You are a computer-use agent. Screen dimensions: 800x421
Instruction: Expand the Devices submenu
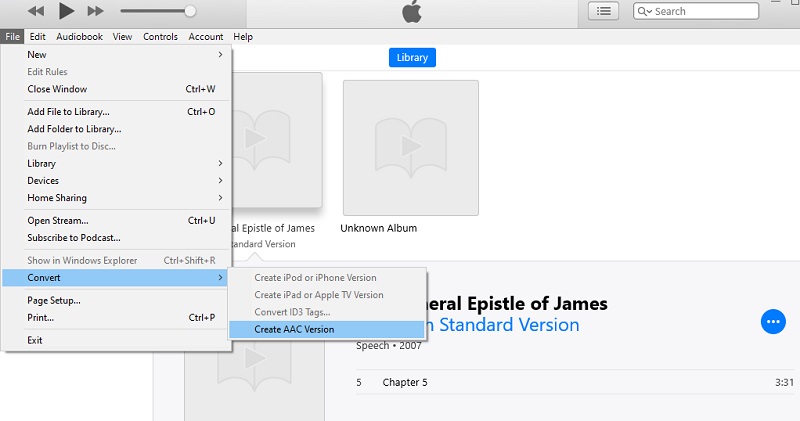pyautogui.click(x=116, y=181)
